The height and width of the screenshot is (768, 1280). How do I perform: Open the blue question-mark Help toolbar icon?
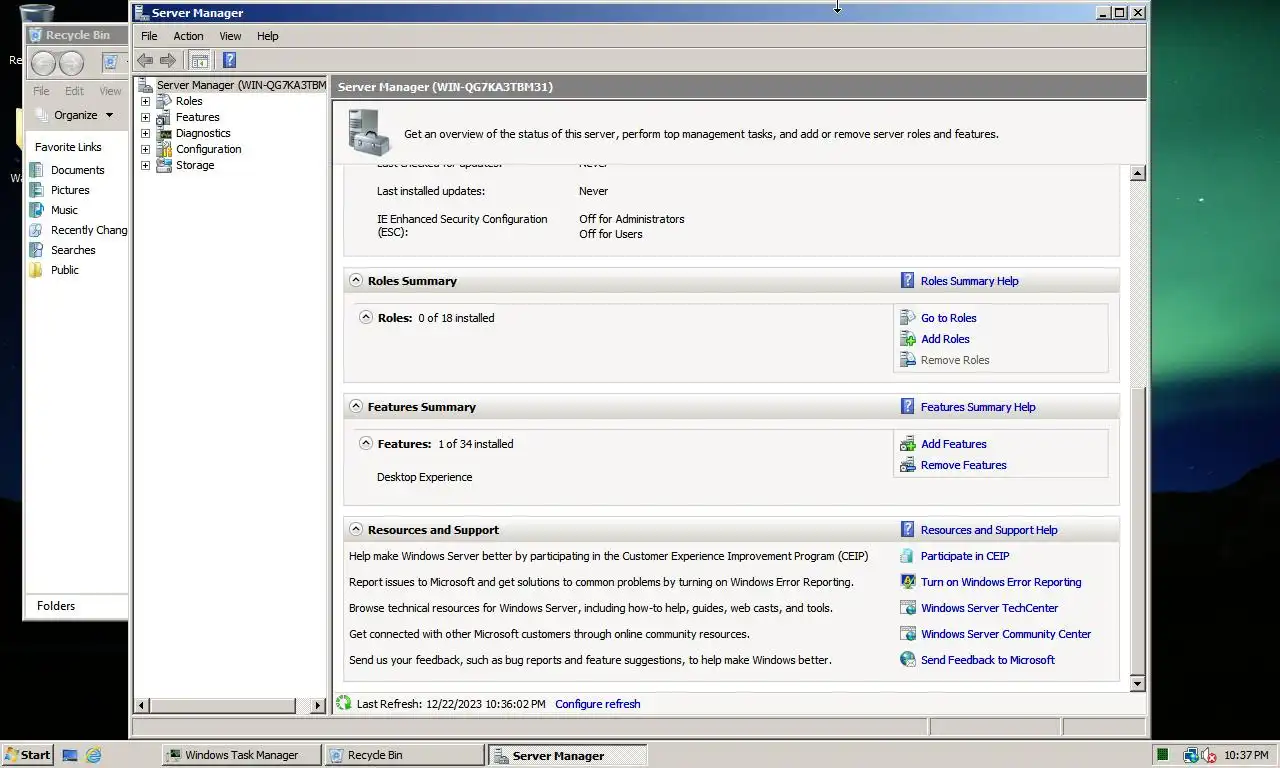(x=229, y=60)
